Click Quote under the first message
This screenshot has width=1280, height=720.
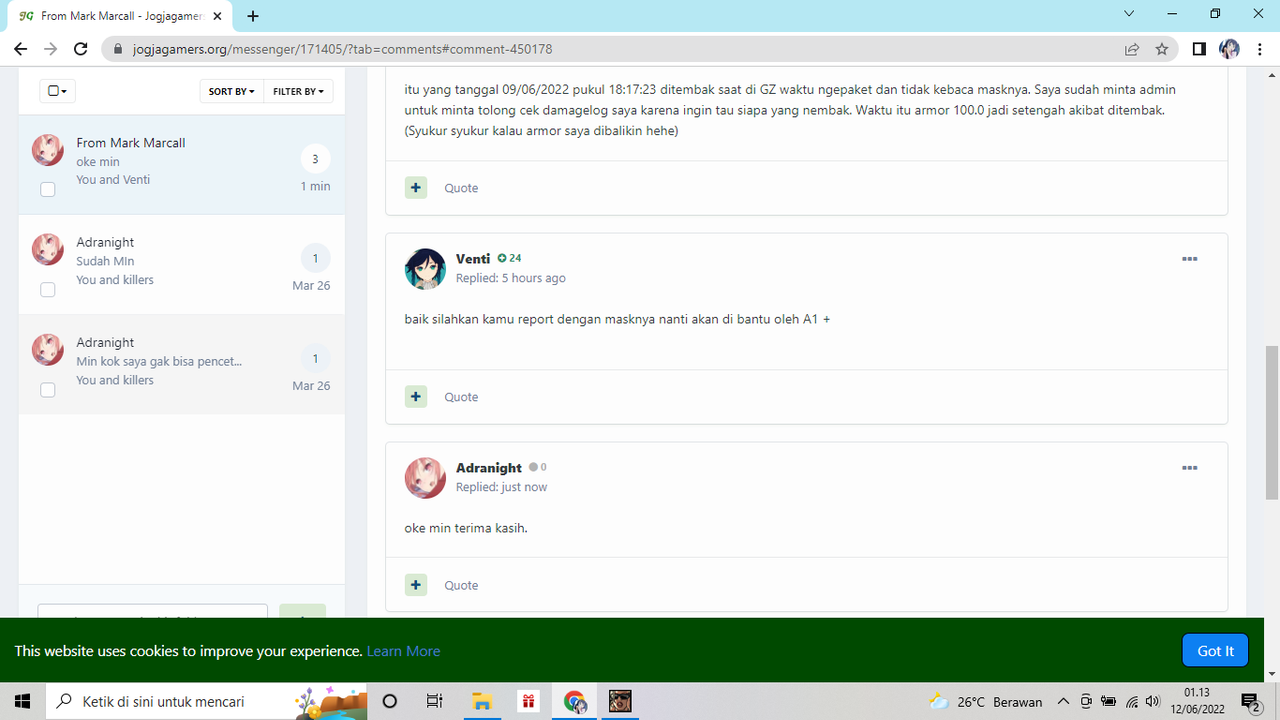(461, 188)
